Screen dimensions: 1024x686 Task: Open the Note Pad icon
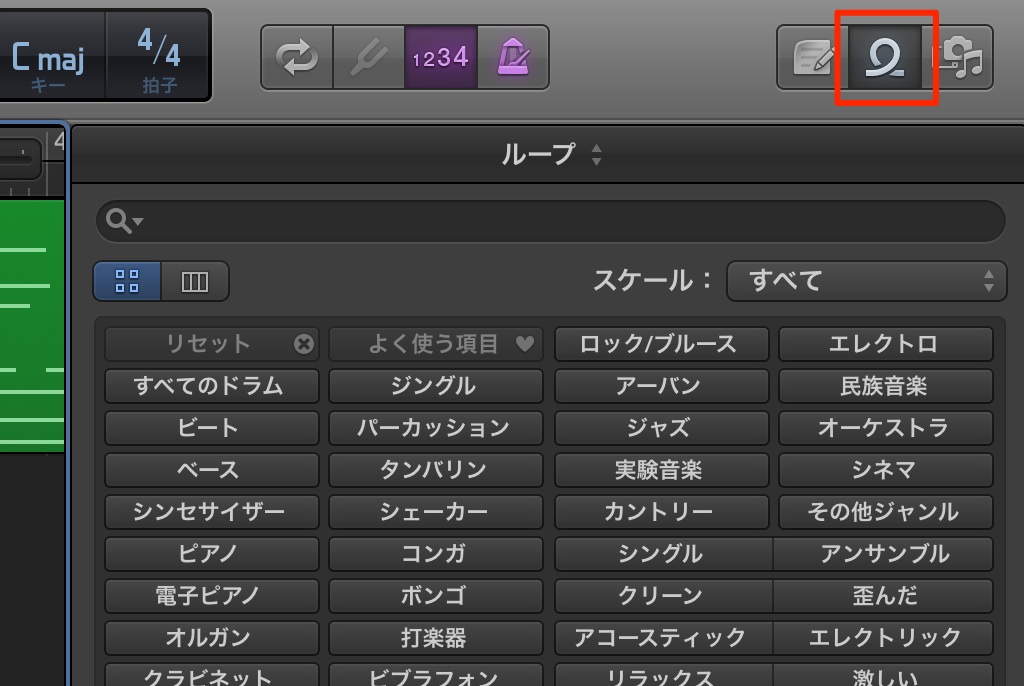click(813, 57)
